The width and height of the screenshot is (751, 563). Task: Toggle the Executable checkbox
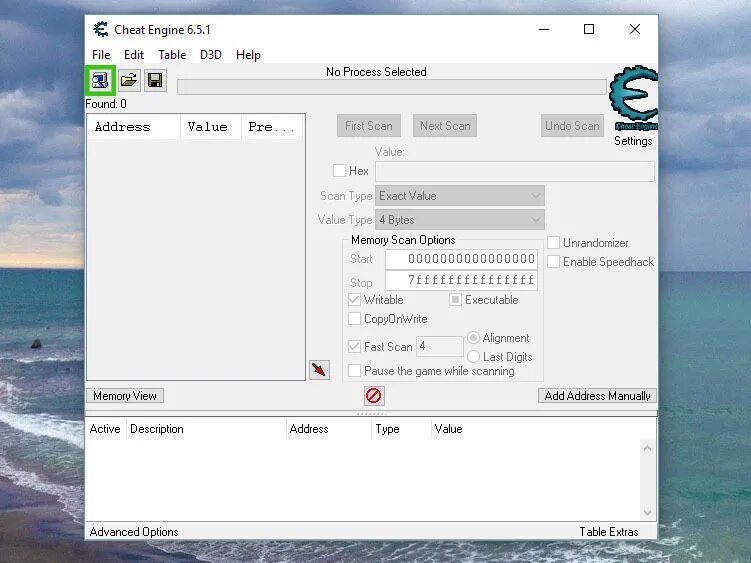455,299
